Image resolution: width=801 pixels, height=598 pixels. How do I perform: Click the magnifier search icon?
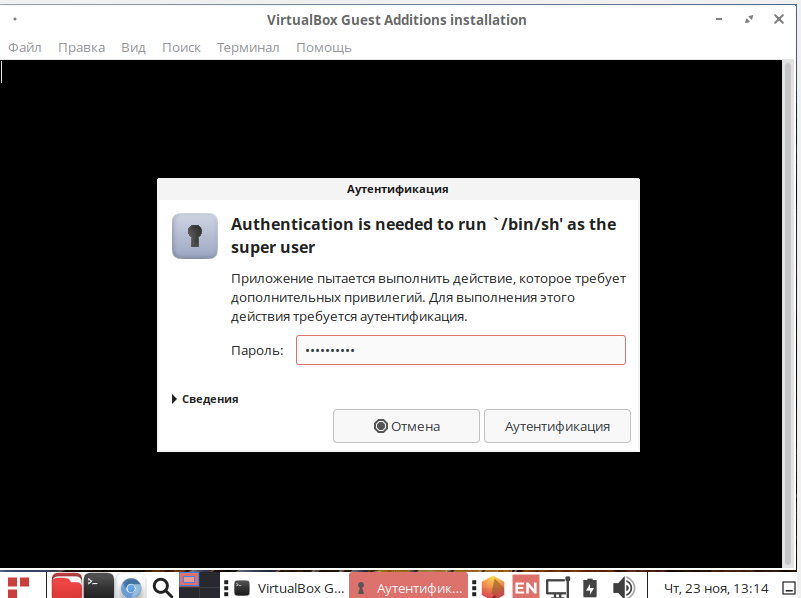[x=162, y=588]
